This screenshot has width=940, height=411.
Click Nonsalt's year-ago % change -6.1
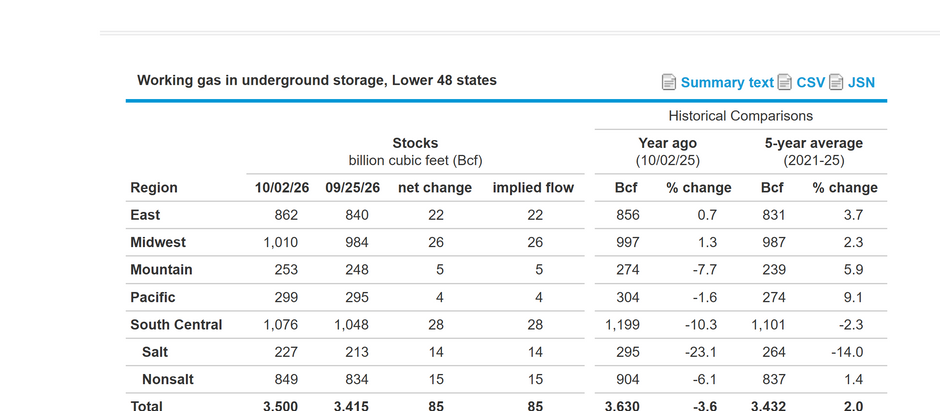[x=704, y=380]
